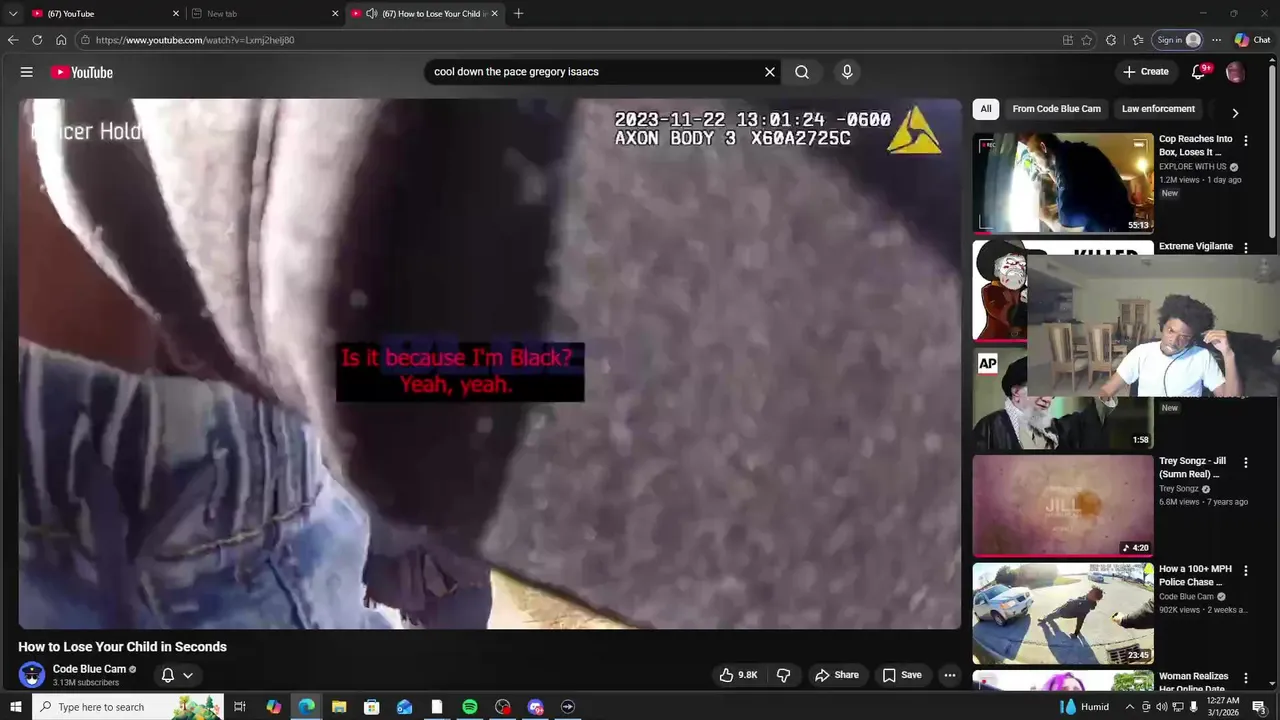Screen dimensions: 1280x720
Task: Click the Sign in profile button
Action: [1178, 40]
